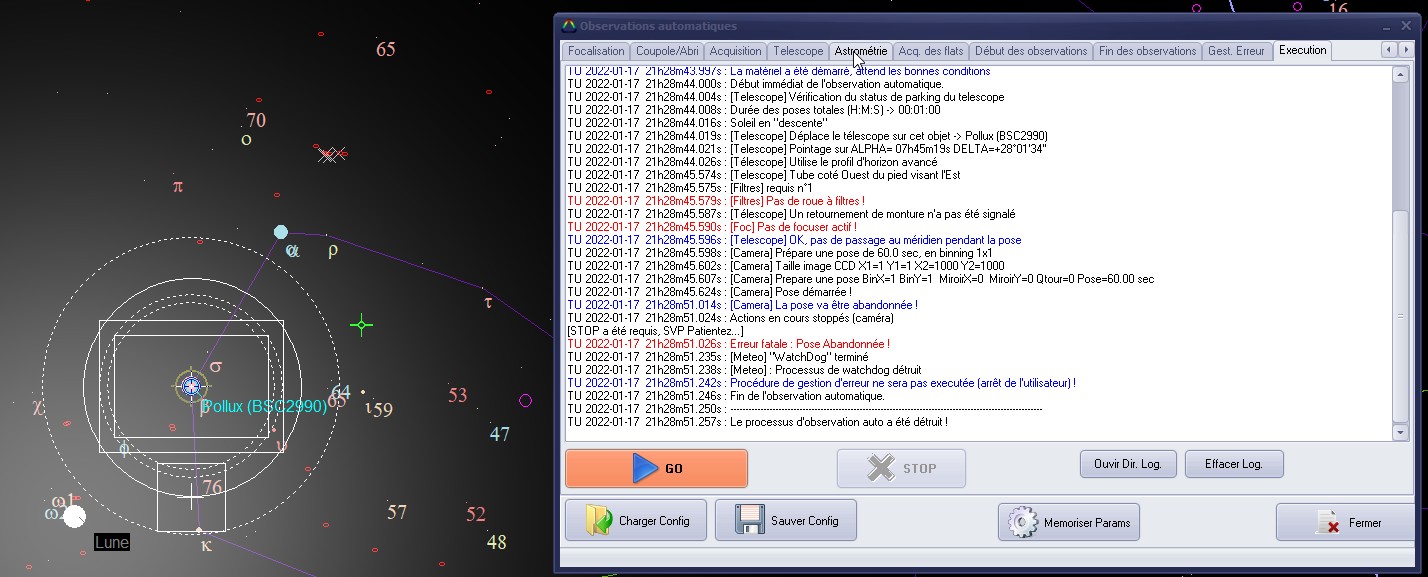Select the Coupole/Abri tab
Viewport: 1428px width, 577px height.
(667, 51)
